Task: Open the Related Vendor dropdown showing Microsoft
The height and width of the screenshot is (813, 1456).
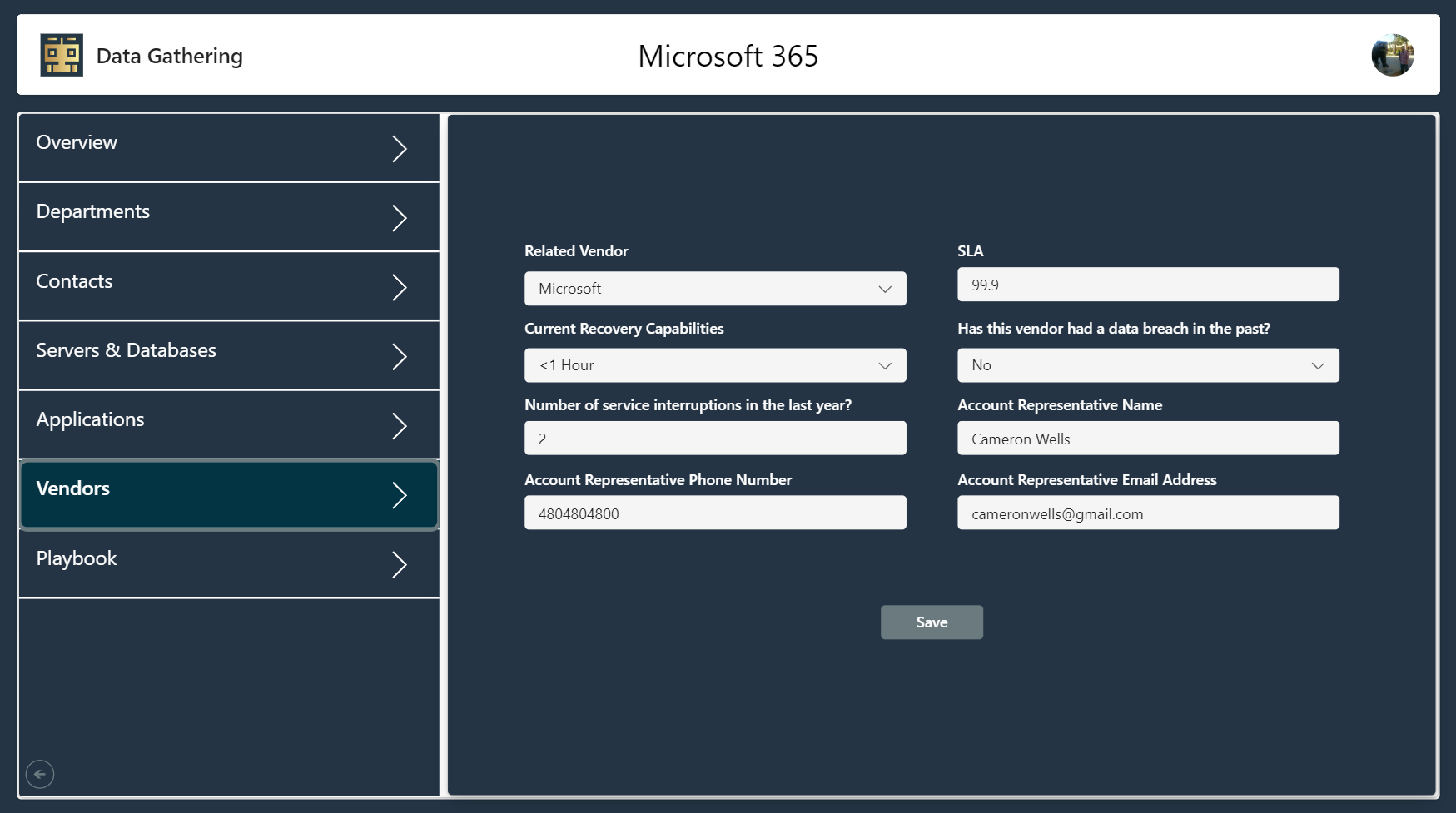Action: (x=715, y=289)
